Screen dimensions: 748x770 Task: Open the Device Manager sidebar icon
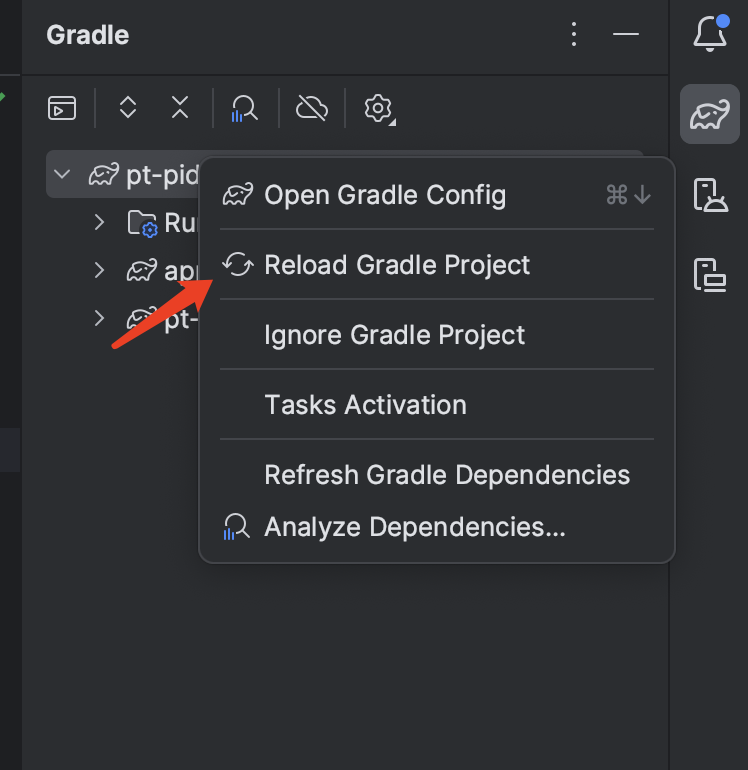pyautogui.click(x=709, y=273)
